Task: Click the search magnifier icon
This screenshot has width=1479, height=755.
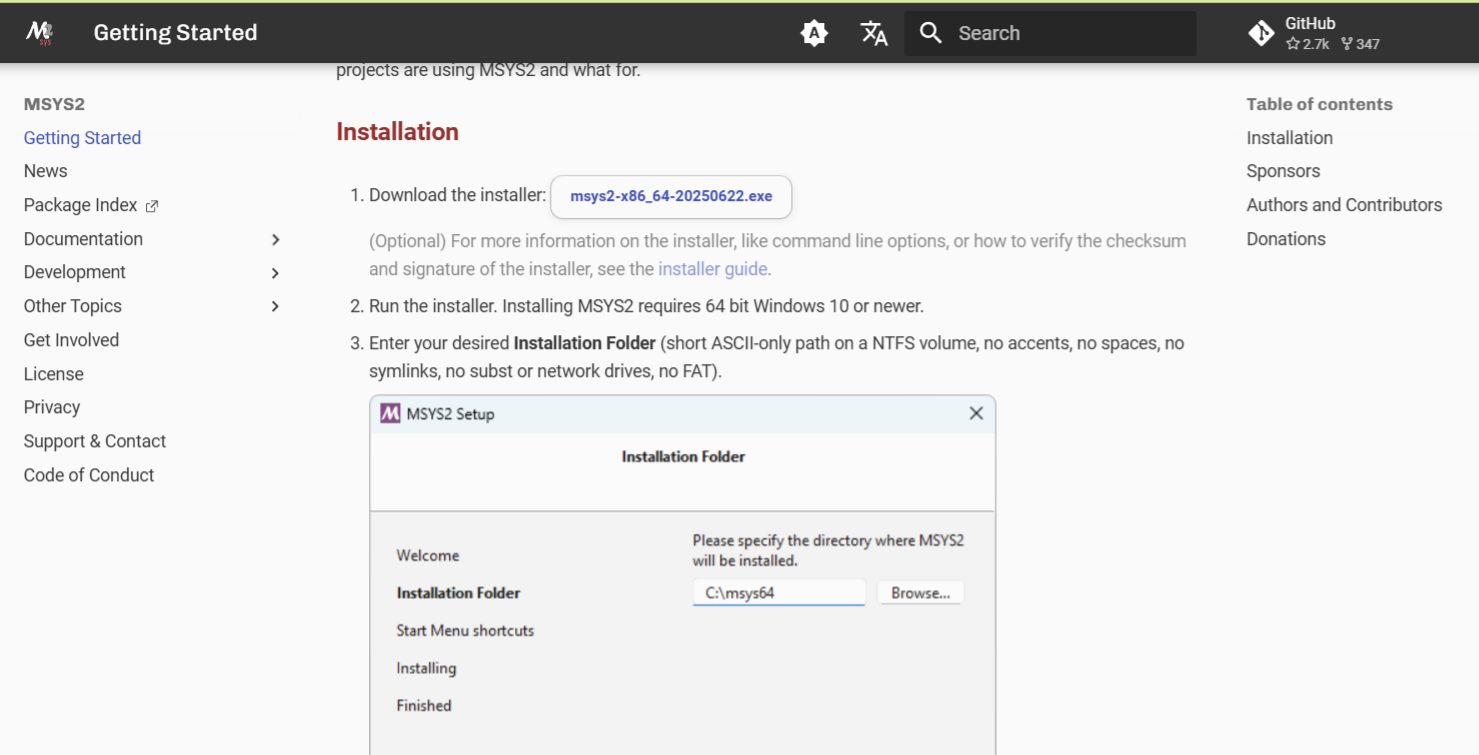Action: 931,33
